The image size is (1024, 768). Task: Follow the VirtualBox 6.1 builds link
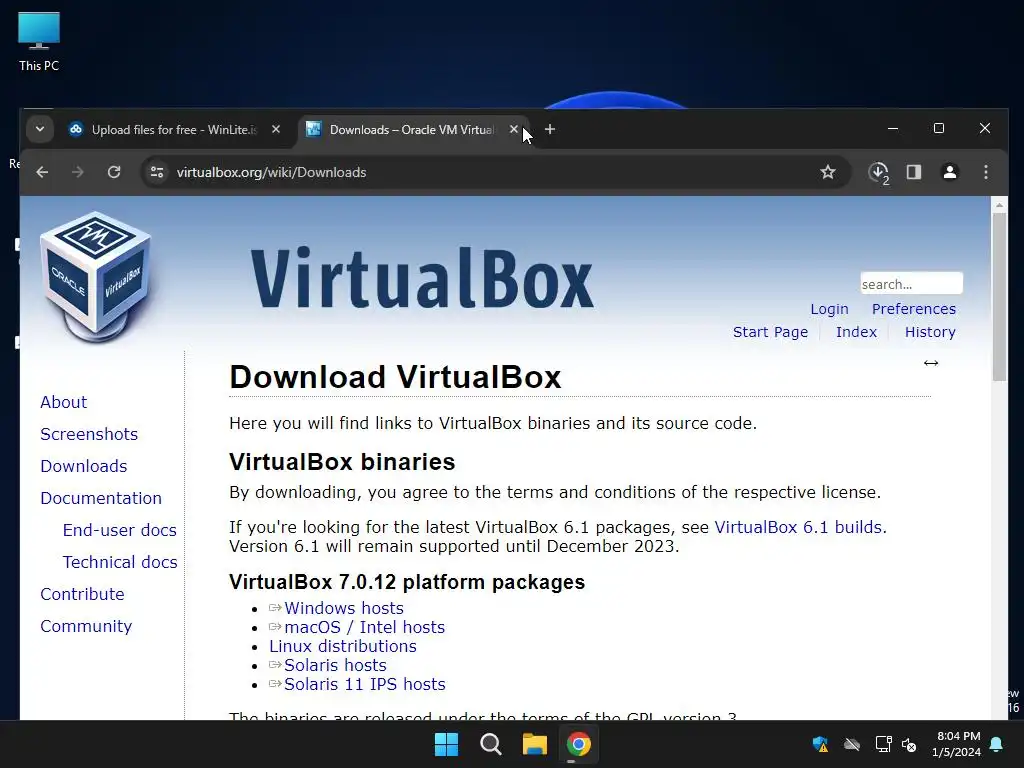(x=798, y=527)
